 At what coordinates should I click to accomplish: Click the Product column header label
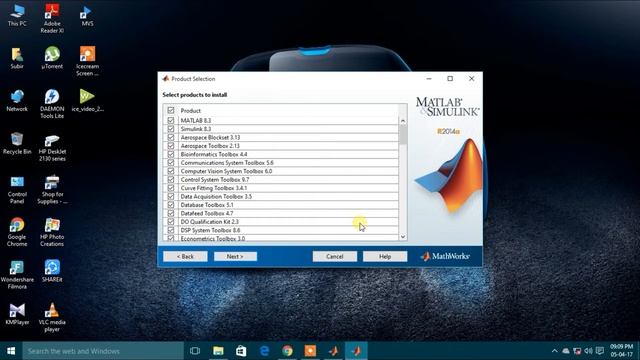point(191,111)
